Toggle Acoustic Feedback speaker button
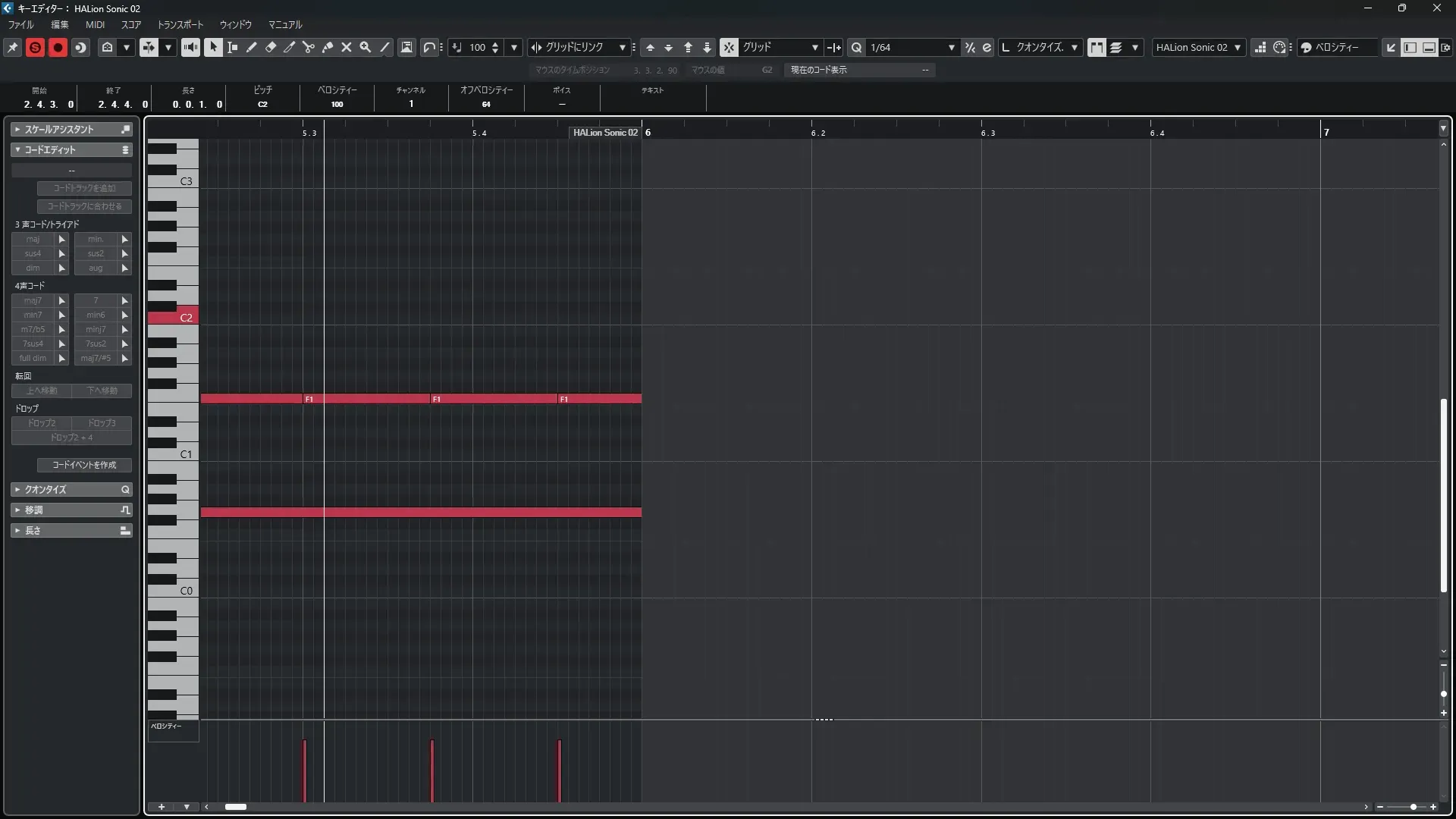This screenshot has height=819, width=1456. click(190, 47)
